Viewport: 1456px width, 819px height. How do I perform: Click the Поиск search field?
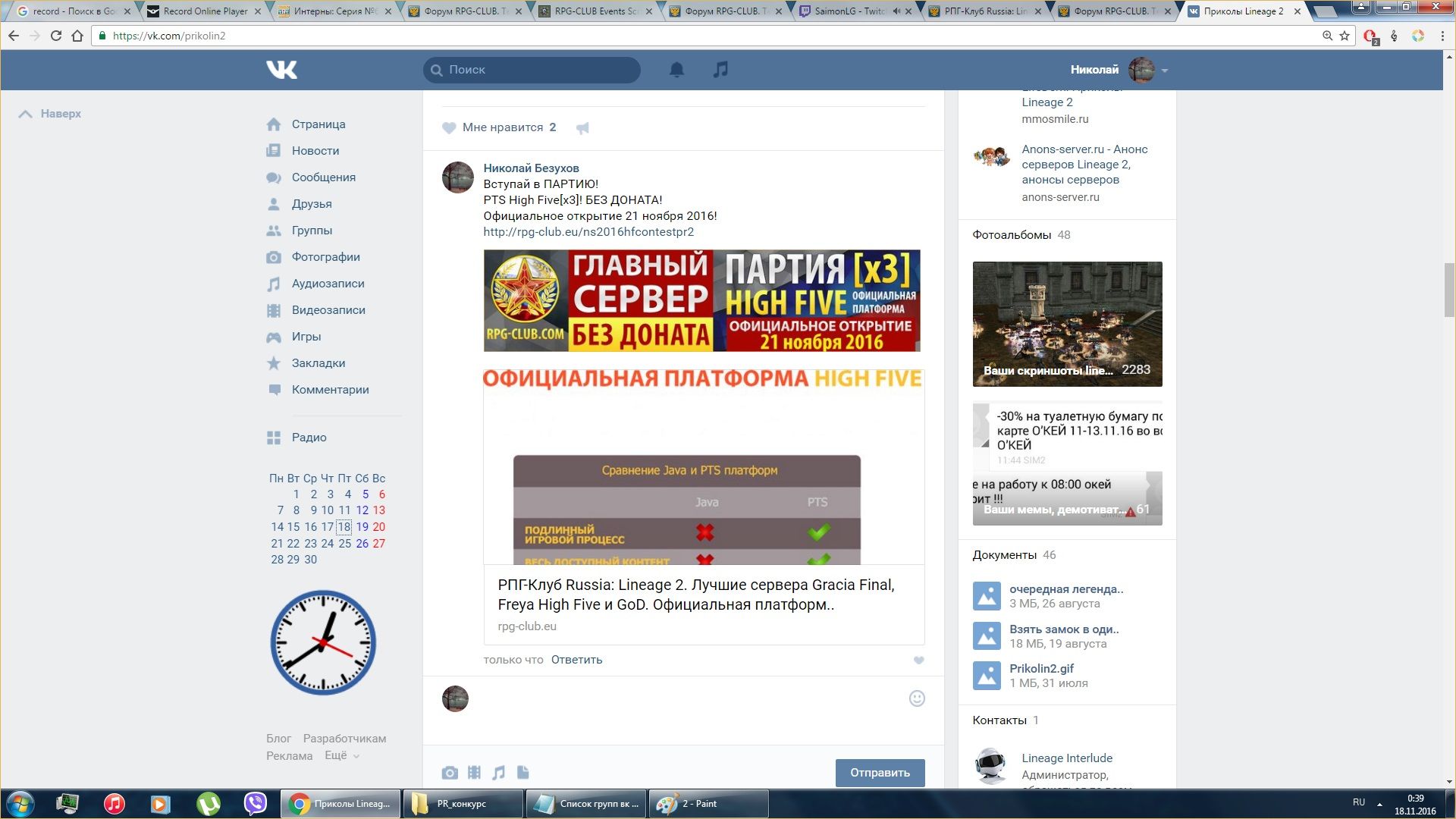click(x=532, y=70)
